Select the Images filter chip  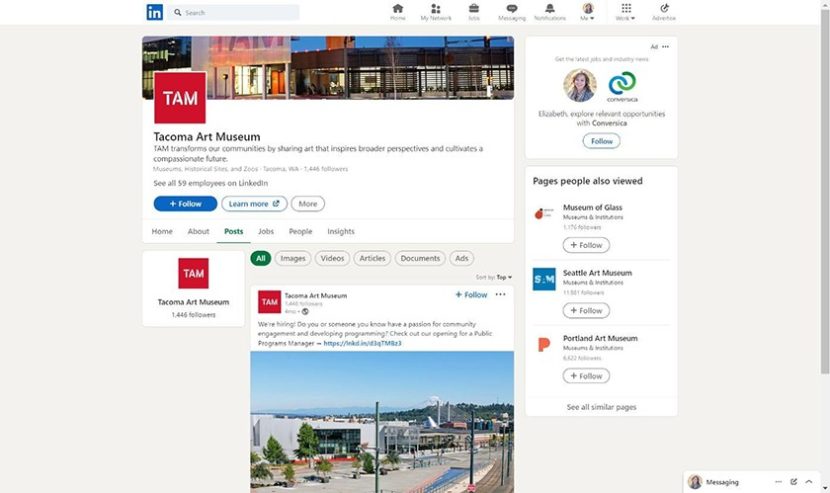[293, 258]
